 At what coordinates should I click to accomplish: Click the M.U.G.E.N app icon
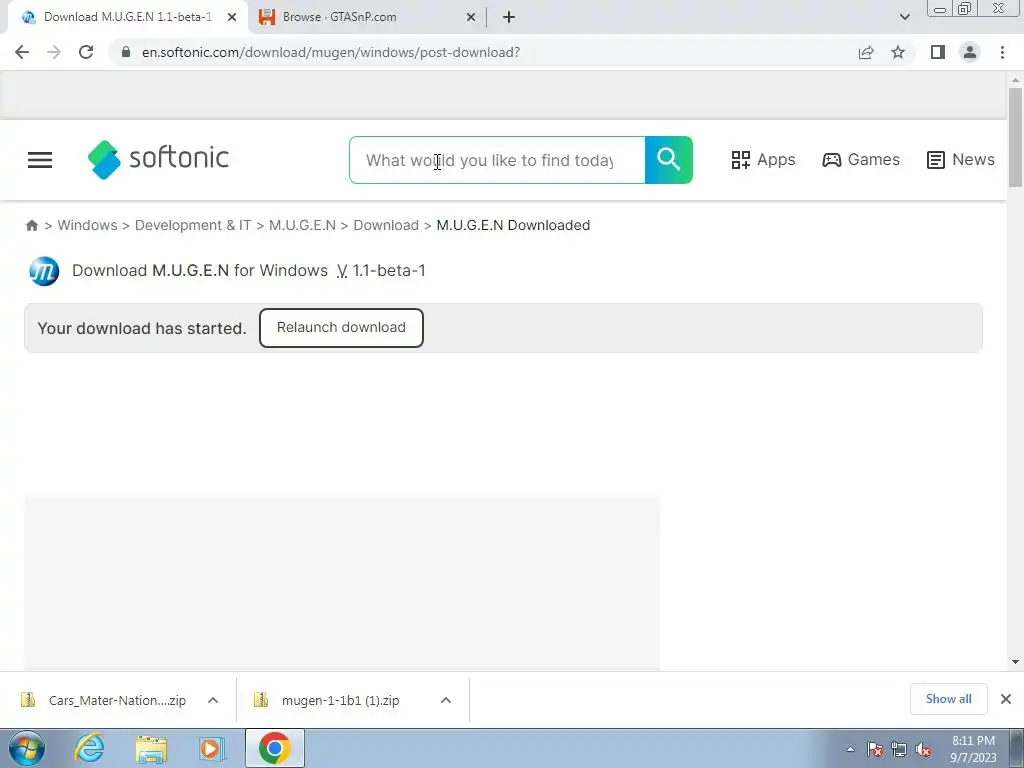click(x=44, y=271)
